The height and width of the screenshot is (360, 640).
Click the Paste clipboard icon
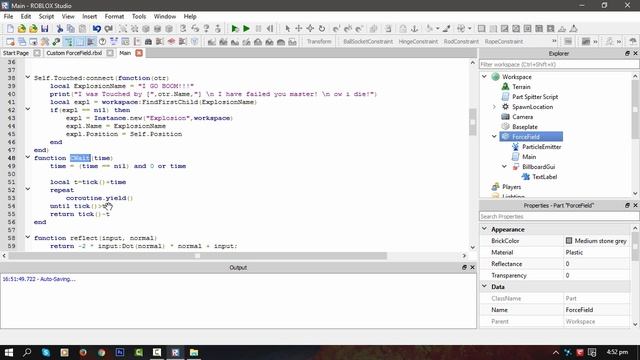[x=82, y=29]
